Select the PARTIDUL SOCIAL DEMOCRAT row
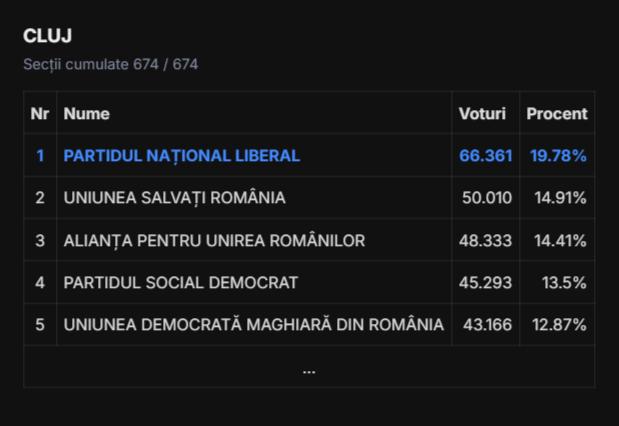Screen dimensions: 619x426 coord(180,283)
